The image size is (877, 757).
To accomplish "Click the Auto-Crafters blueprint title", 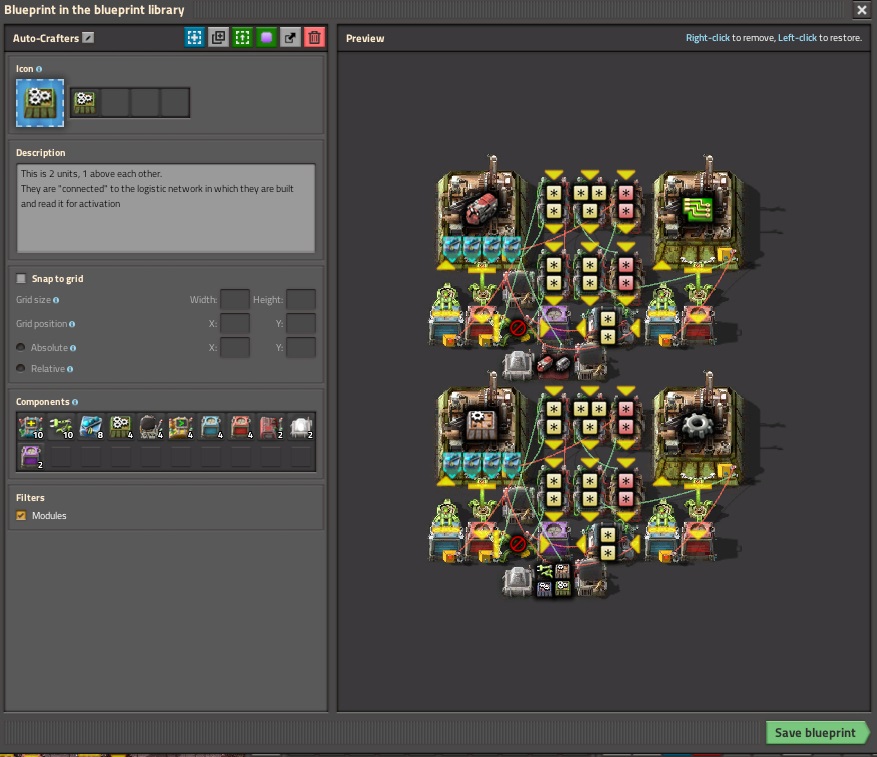I will coord(46,38).
